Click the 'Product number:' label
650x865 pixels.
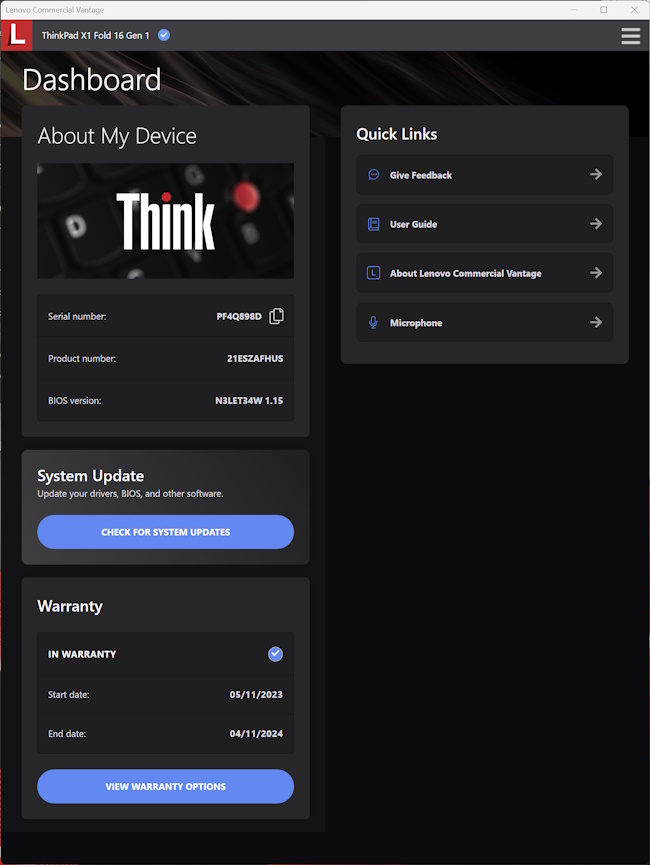(x=82, y=359)
